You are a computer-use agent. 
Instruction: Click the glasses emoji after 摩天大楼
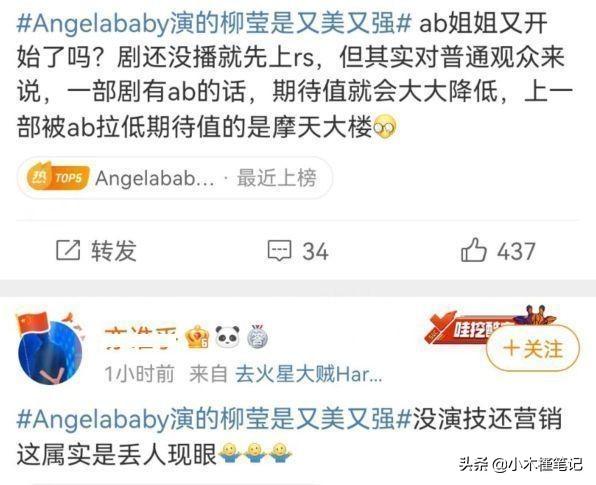(x=385, y=127)
